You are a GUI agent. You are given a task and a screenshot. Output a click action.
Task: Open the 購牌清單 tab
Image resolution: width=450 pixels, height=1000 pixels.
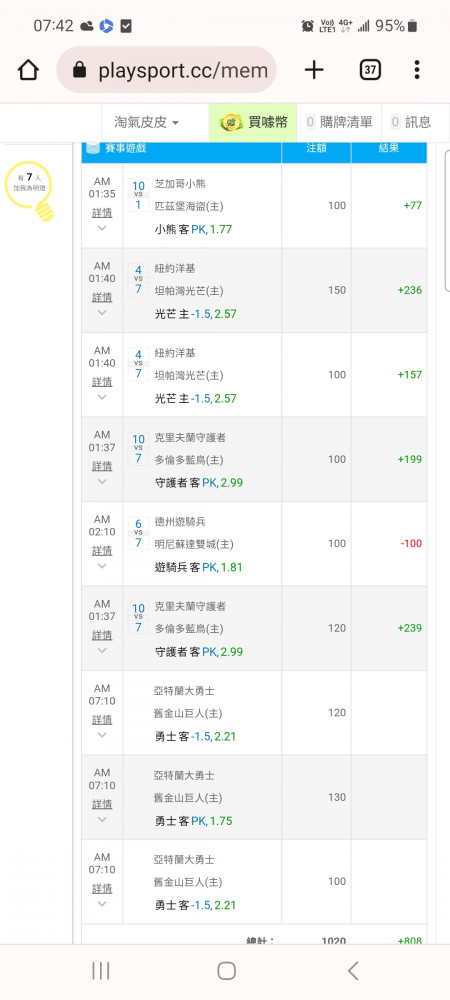click(339, 122)
